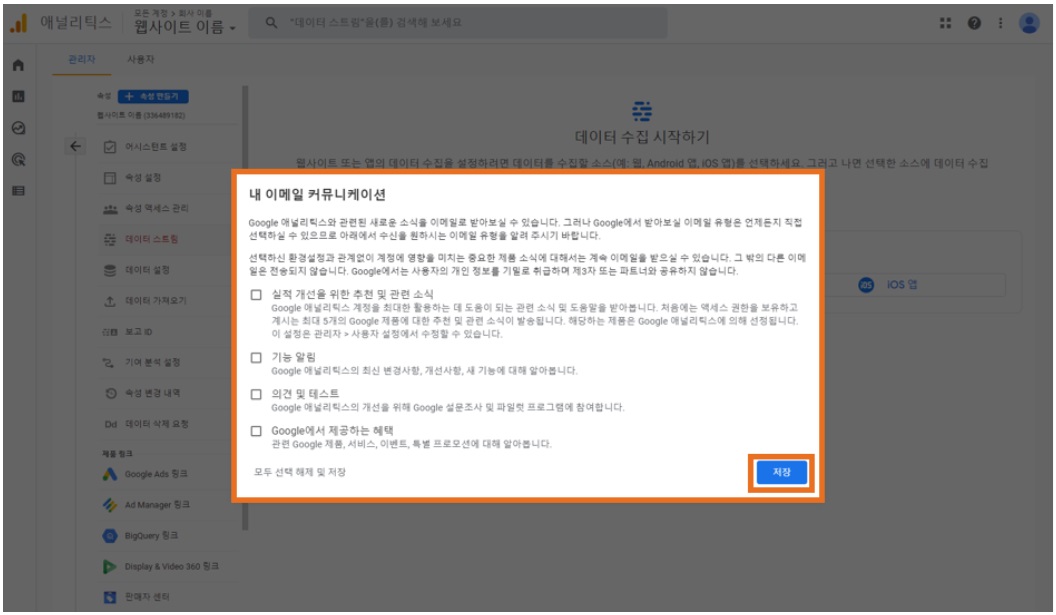Click the BigQuery 링크 logo icon
Screen dimensions: 1056x615
pos(110,536)
